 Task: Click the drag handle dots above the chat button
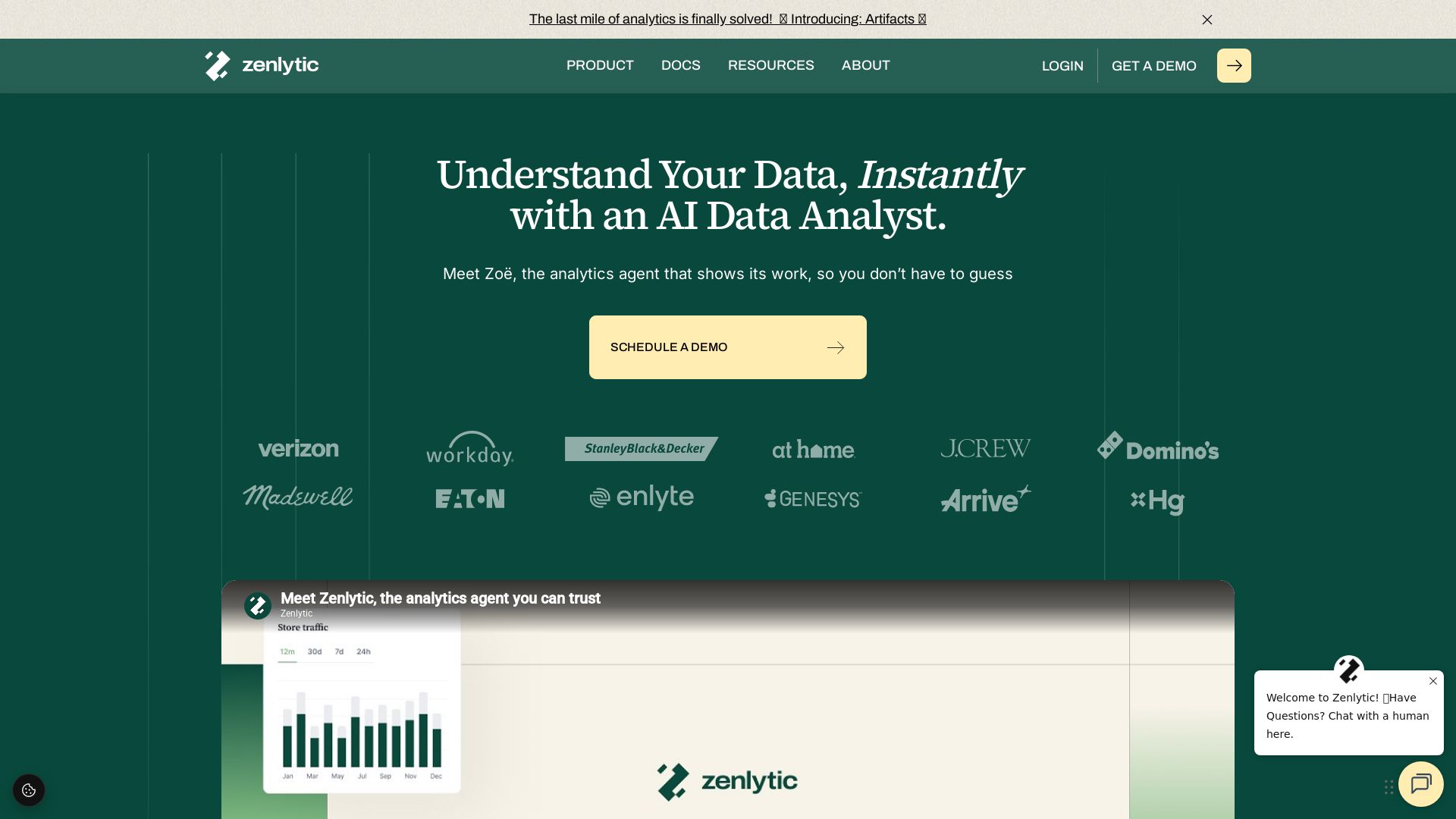tap(1389, 786)
